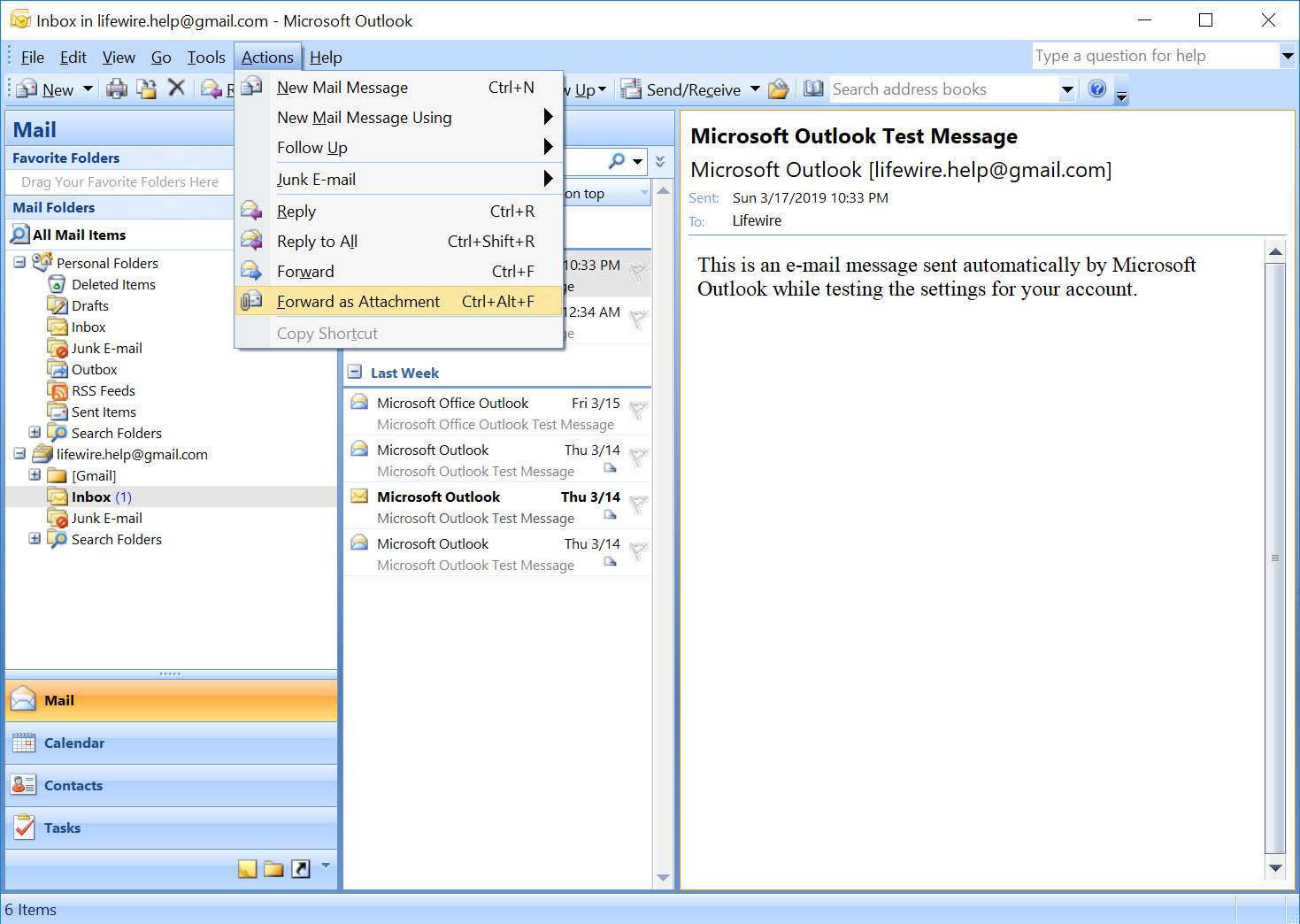The width and height of the screenshot is (1300, 924).
Task: Open Search address books dropdown arrow
Action: 1067,89
